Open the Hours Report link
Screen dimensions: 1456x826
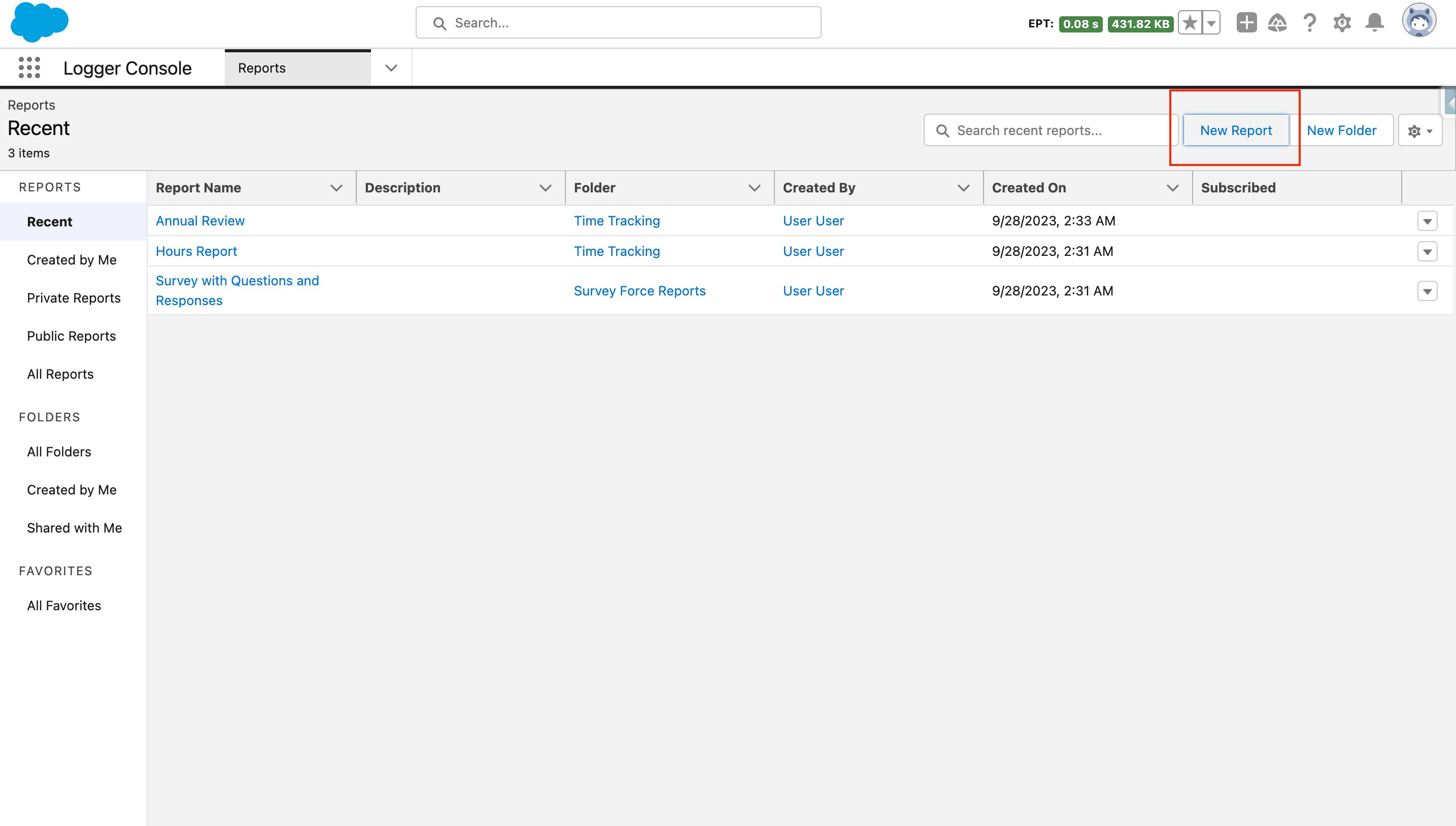click(x=196, y=251)
